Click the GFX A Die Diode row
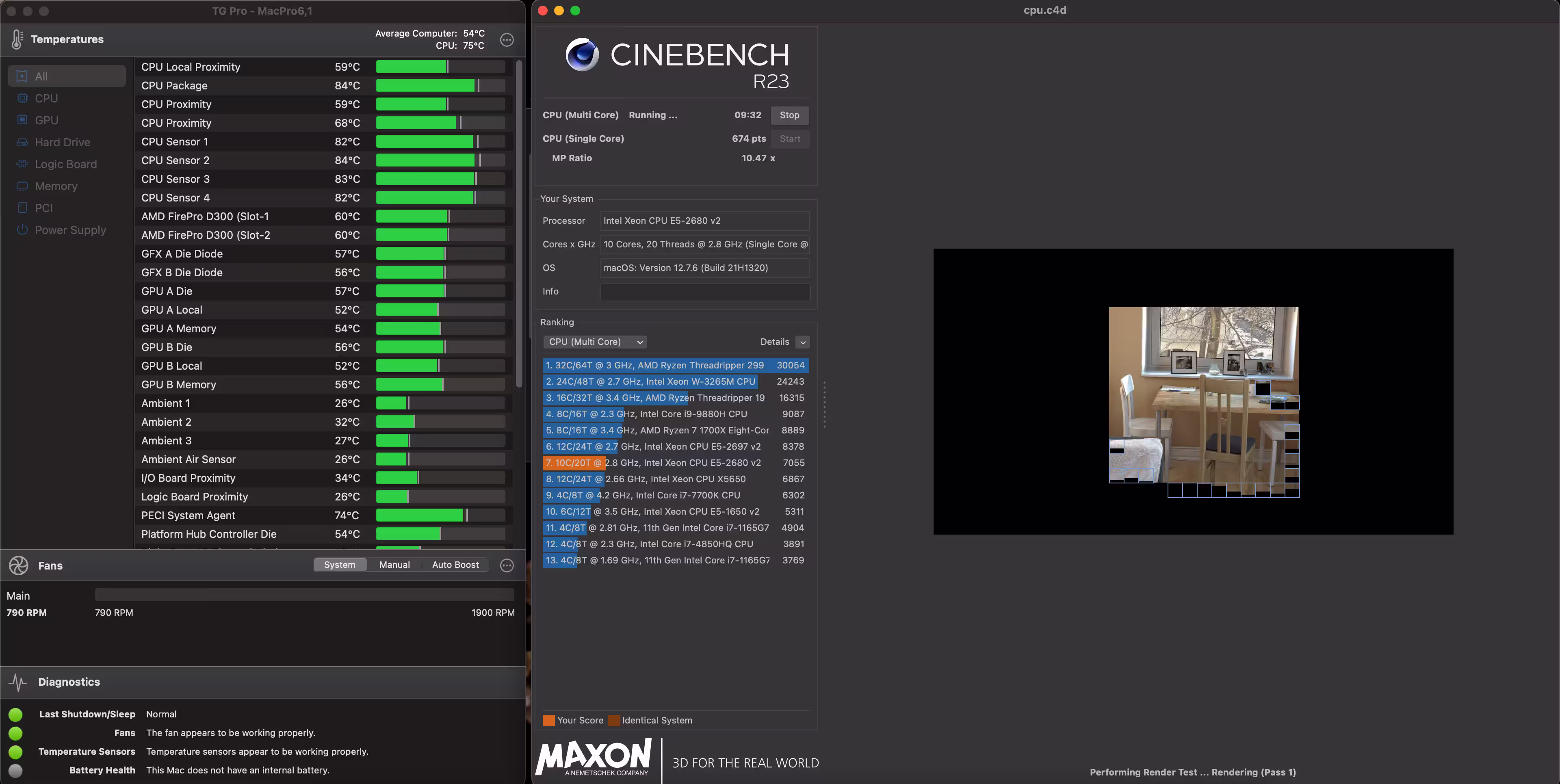 click(323, 254)
